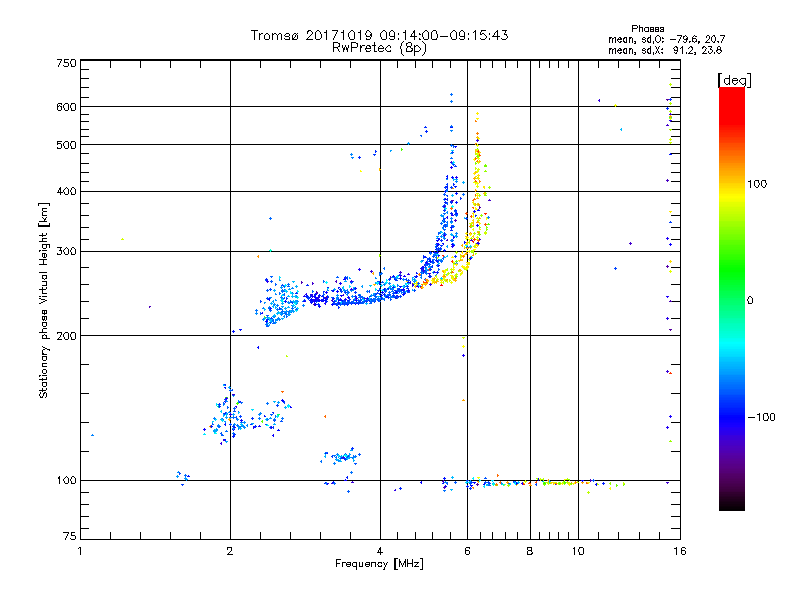The image size is (800, 600).
Task: Click the phase colorbar gradient
Action: [732, 298]
